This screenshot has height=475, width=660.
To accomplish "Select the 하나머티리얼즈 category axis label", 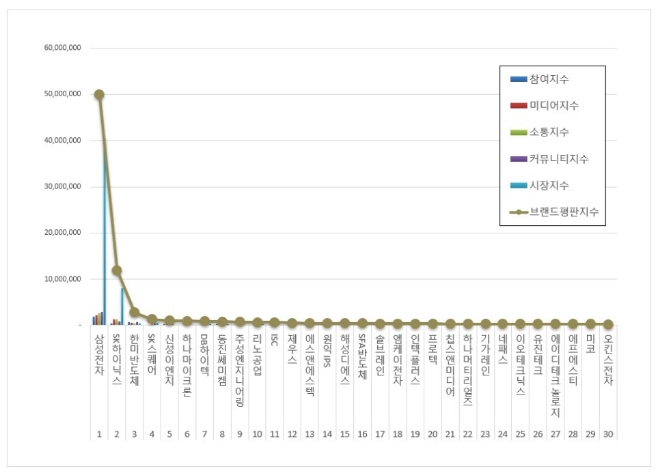I will (467, 372).
